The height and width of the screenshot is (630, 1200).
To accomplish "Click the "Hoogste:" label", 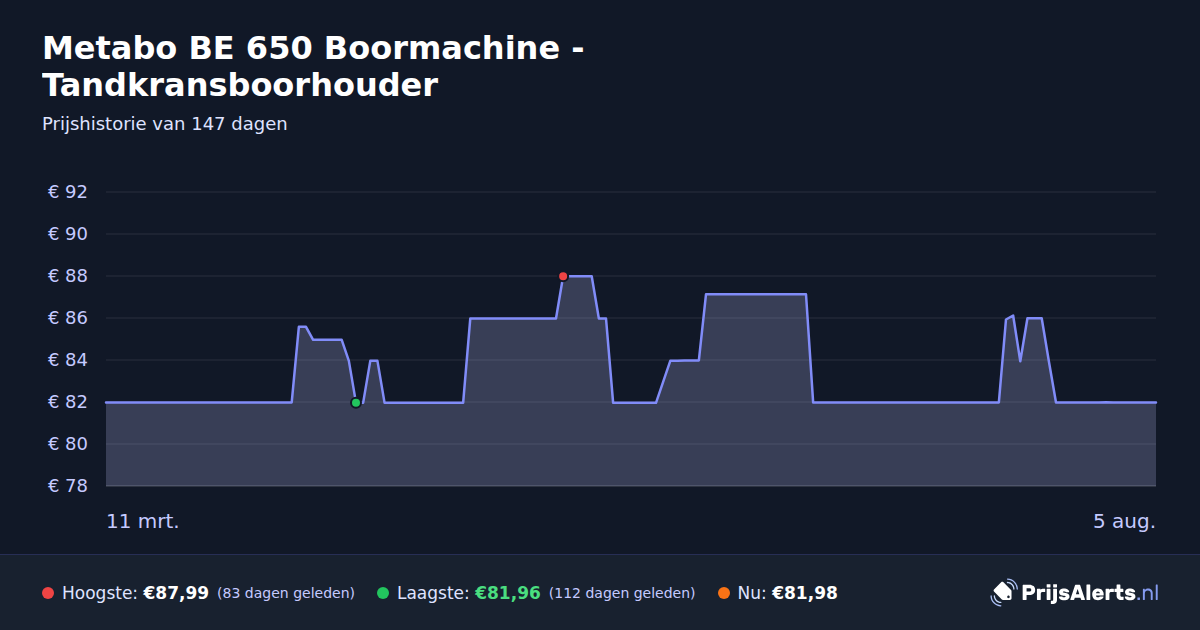I will (x=100, y=593).
